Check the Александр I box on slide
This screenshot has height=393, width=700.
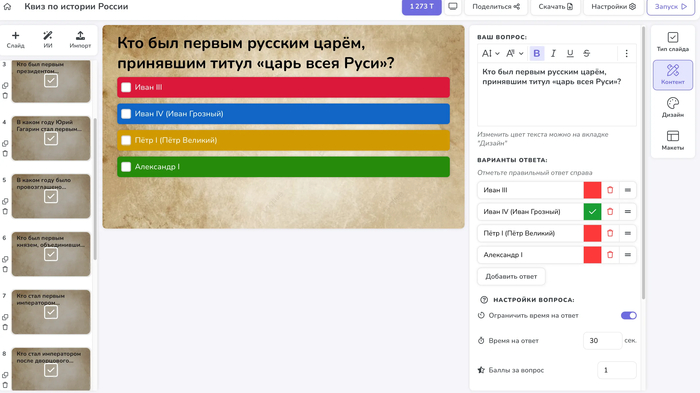coord(126,167)
